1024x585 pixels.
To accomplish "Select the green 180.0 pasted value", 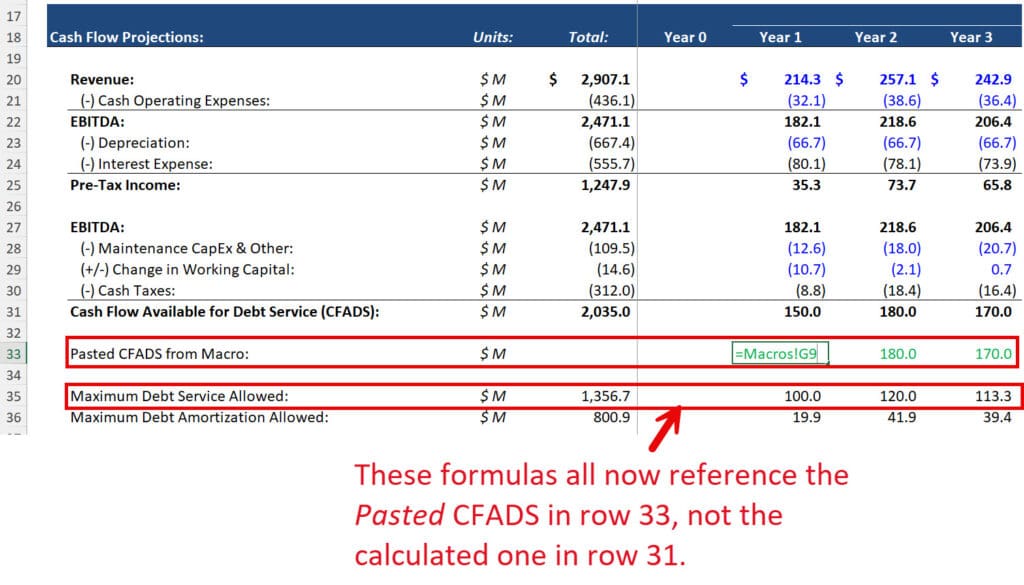I will click(899, 353).
